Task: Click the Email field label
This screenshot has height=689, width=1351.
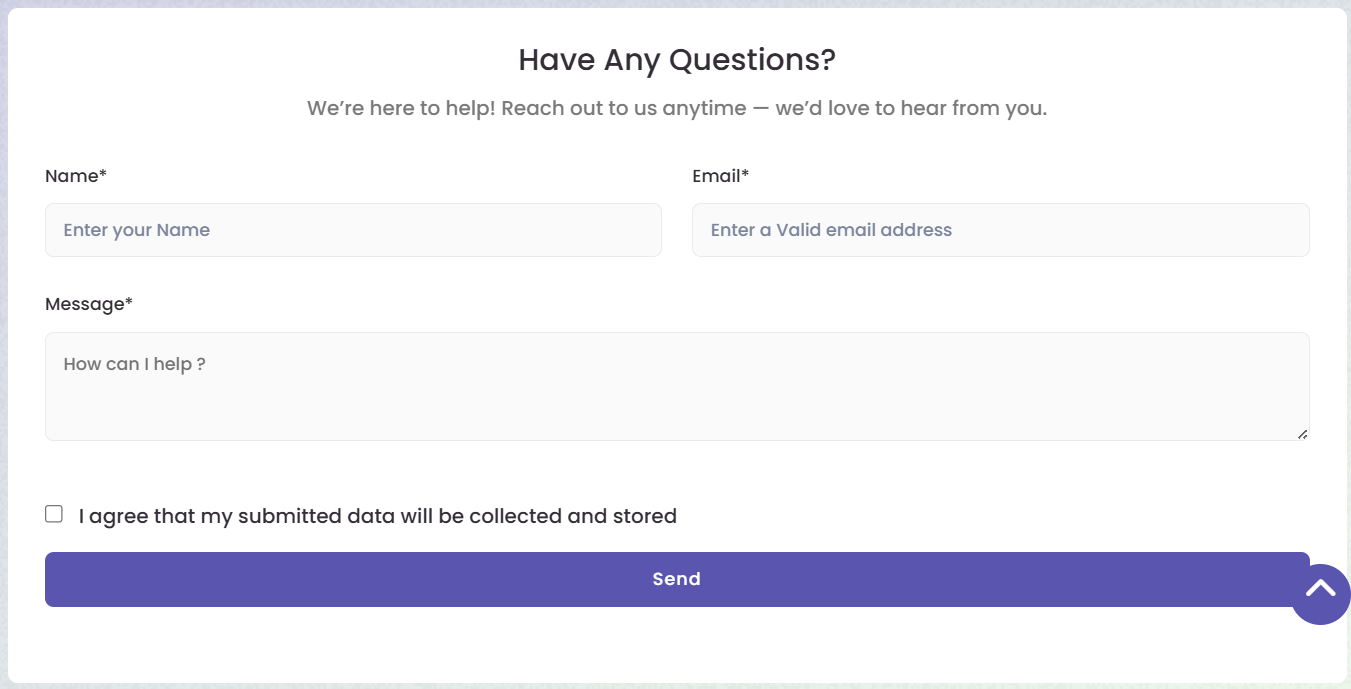Action: pyautogui.click(x=716, y=176)
